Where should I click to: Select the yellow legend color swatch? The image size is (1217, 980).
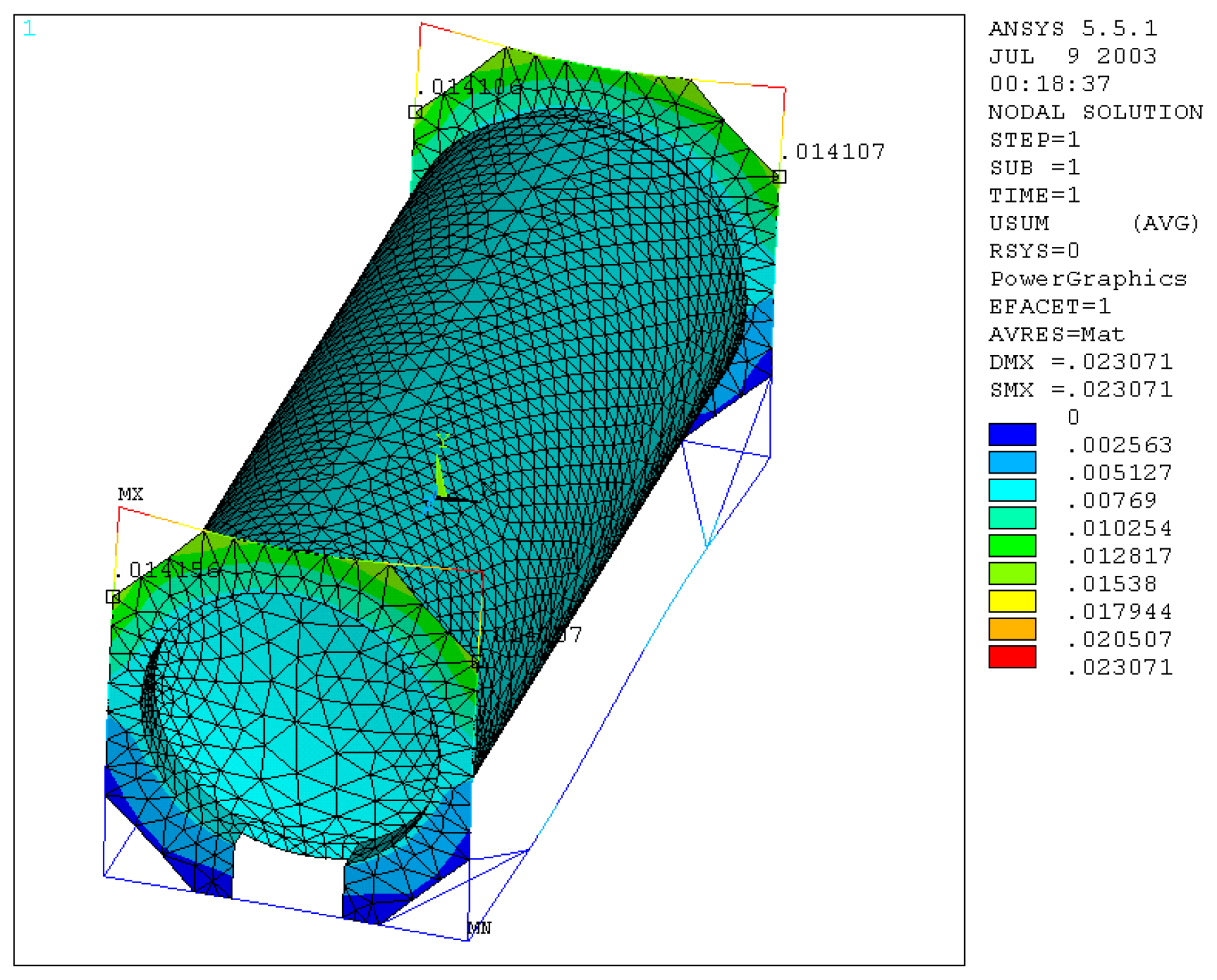point(1011,601)
